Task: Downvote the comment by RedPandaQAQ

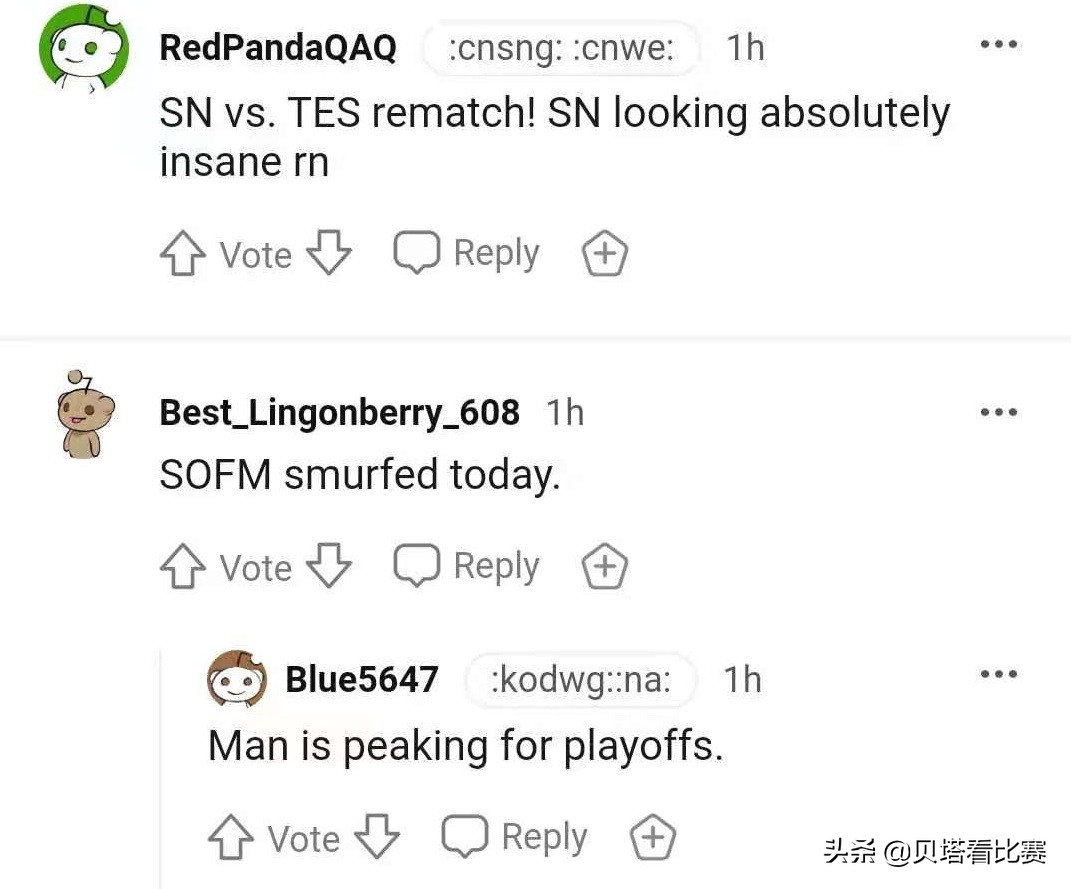Action: [x=328, y=253]
